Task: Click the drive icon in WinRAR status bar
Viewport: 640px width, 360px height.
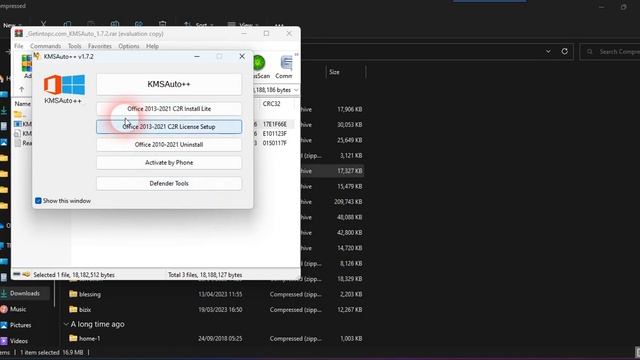Action: tap(17, 275)
